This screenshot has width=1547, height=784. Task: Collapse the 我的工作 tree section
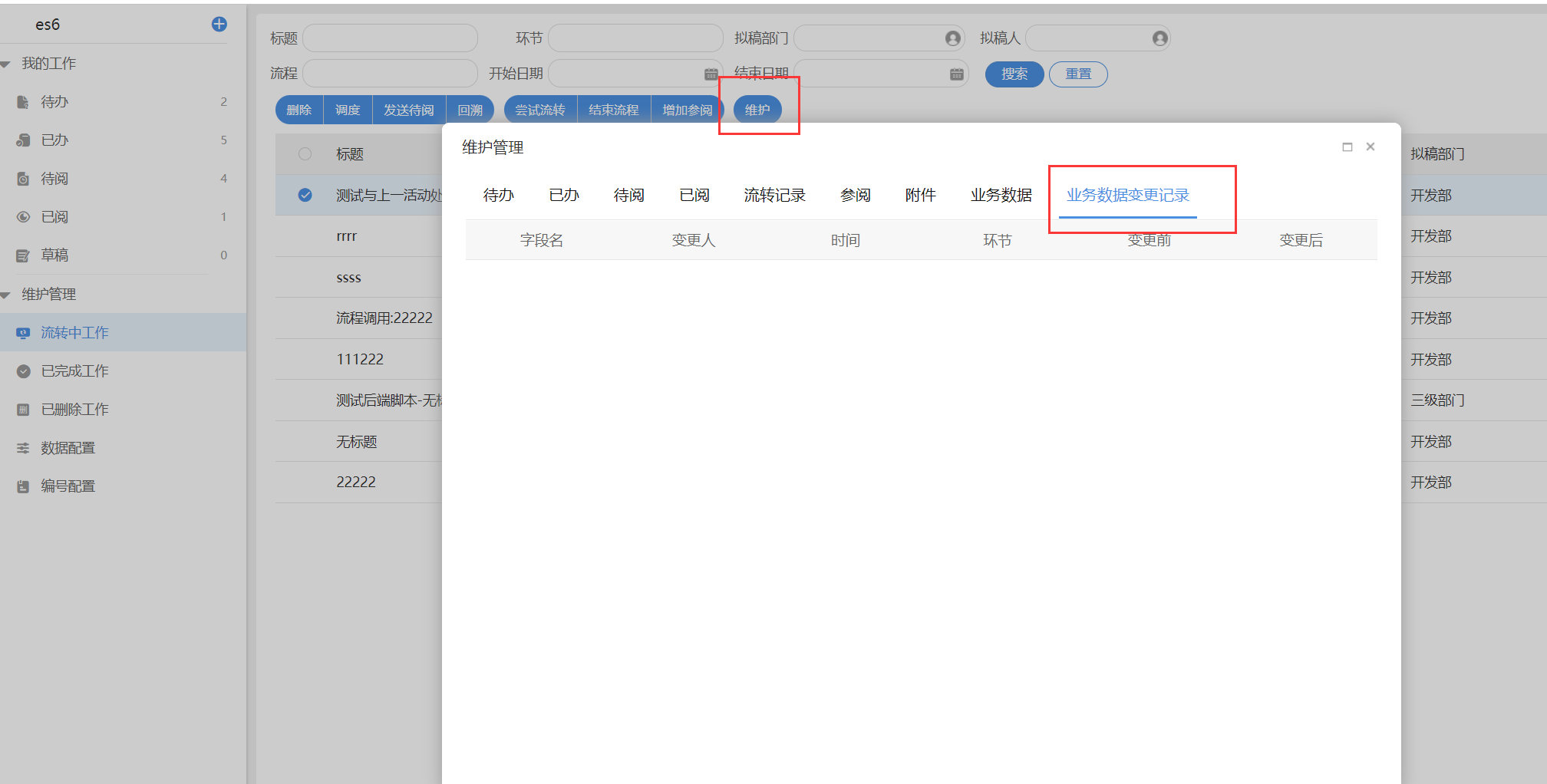point(6,64)
